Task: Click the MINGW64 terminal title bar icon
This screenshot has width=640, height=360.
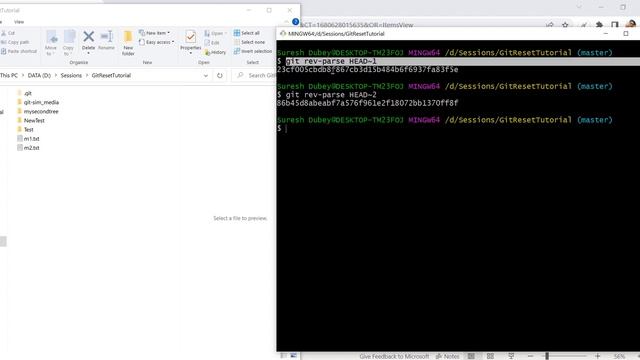Action: point(283,33)
